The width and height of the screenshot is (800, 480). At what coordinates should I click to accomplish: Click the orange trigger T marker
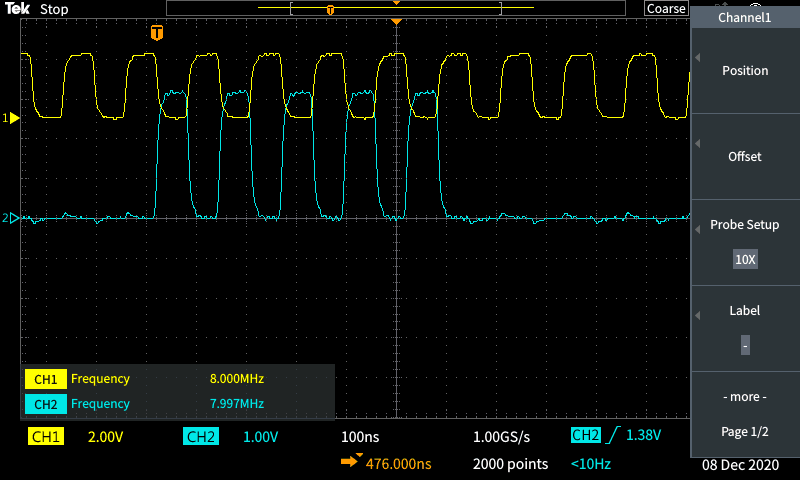[x=156, y=33]
